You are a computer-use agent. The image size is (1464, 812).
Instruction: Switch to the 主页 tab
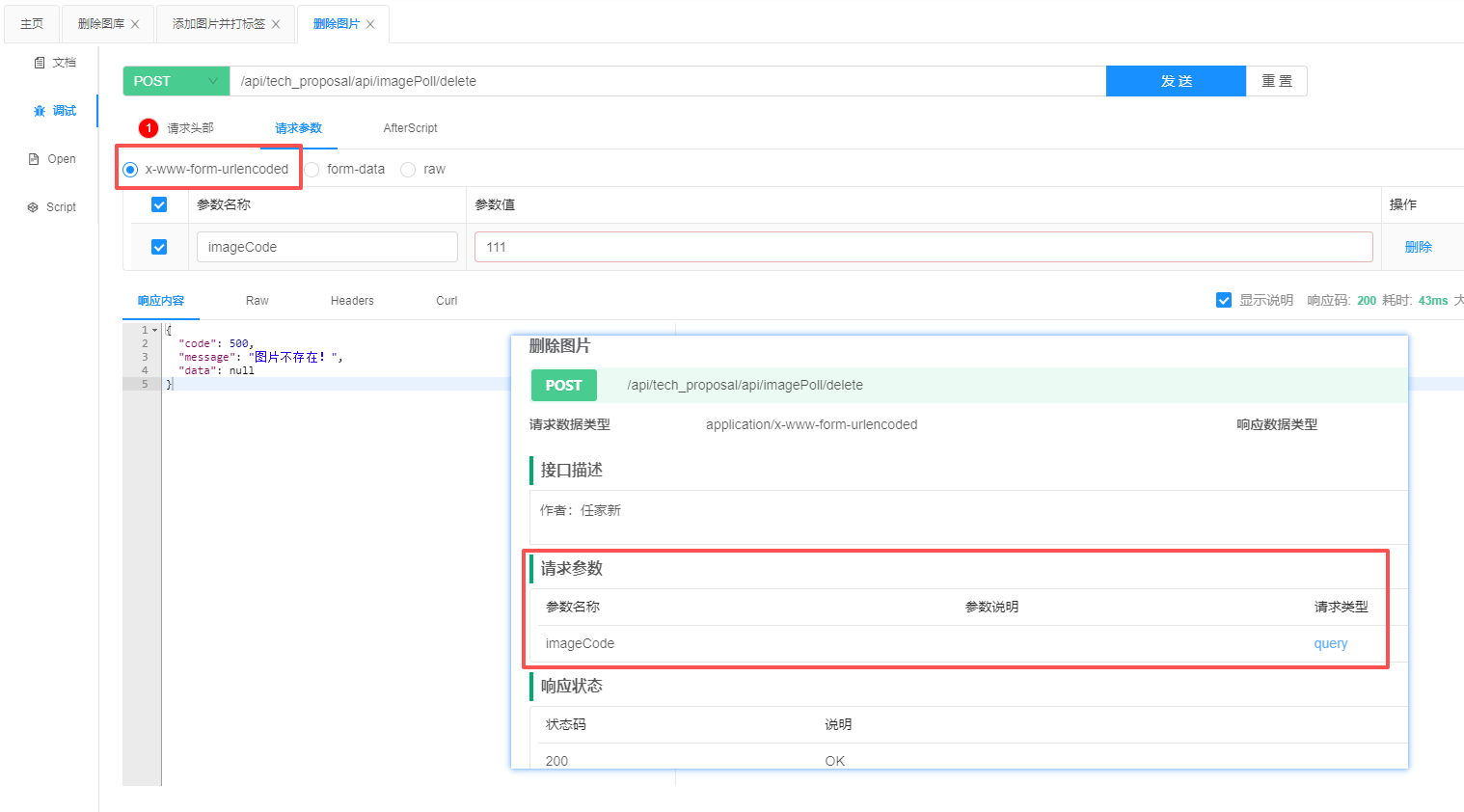32,24
